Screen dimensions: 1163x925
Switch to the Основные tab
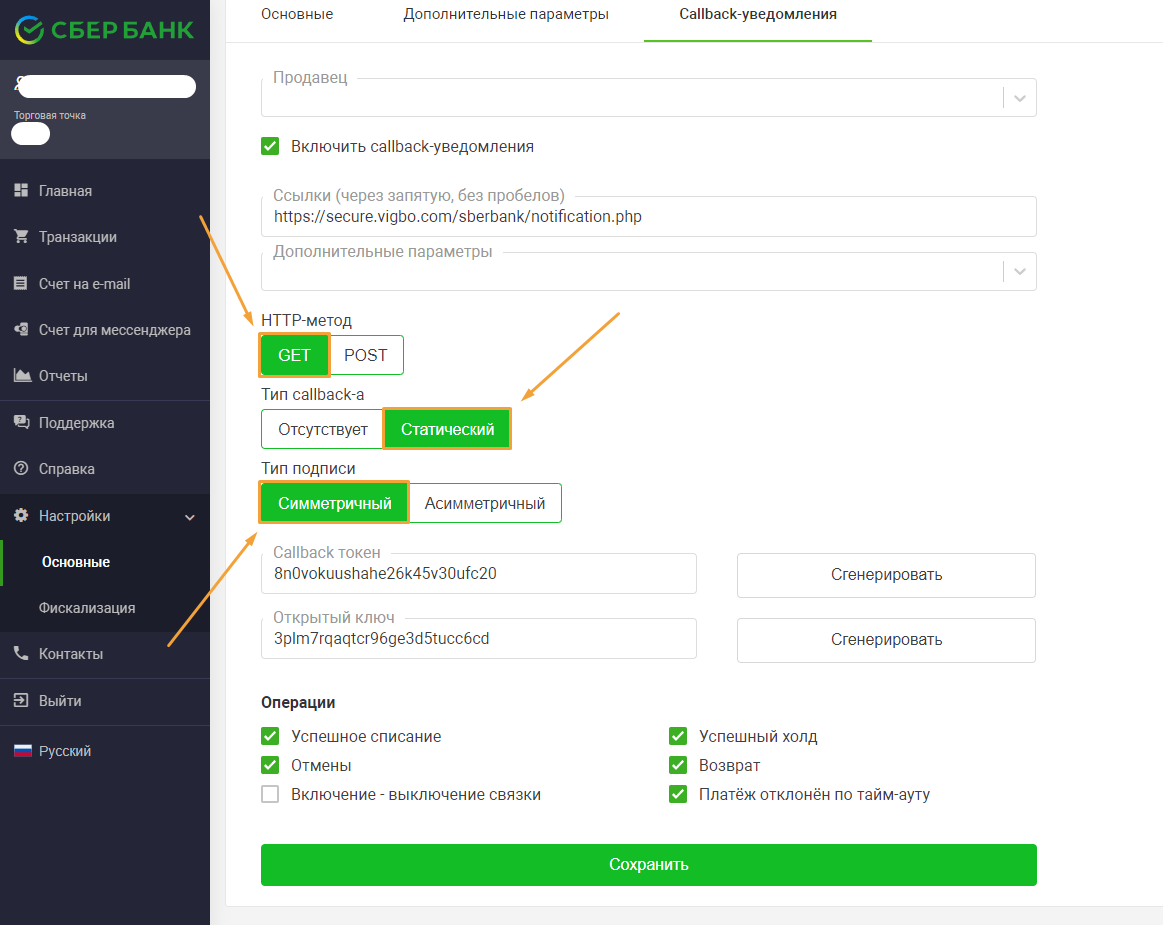point(297,14)
